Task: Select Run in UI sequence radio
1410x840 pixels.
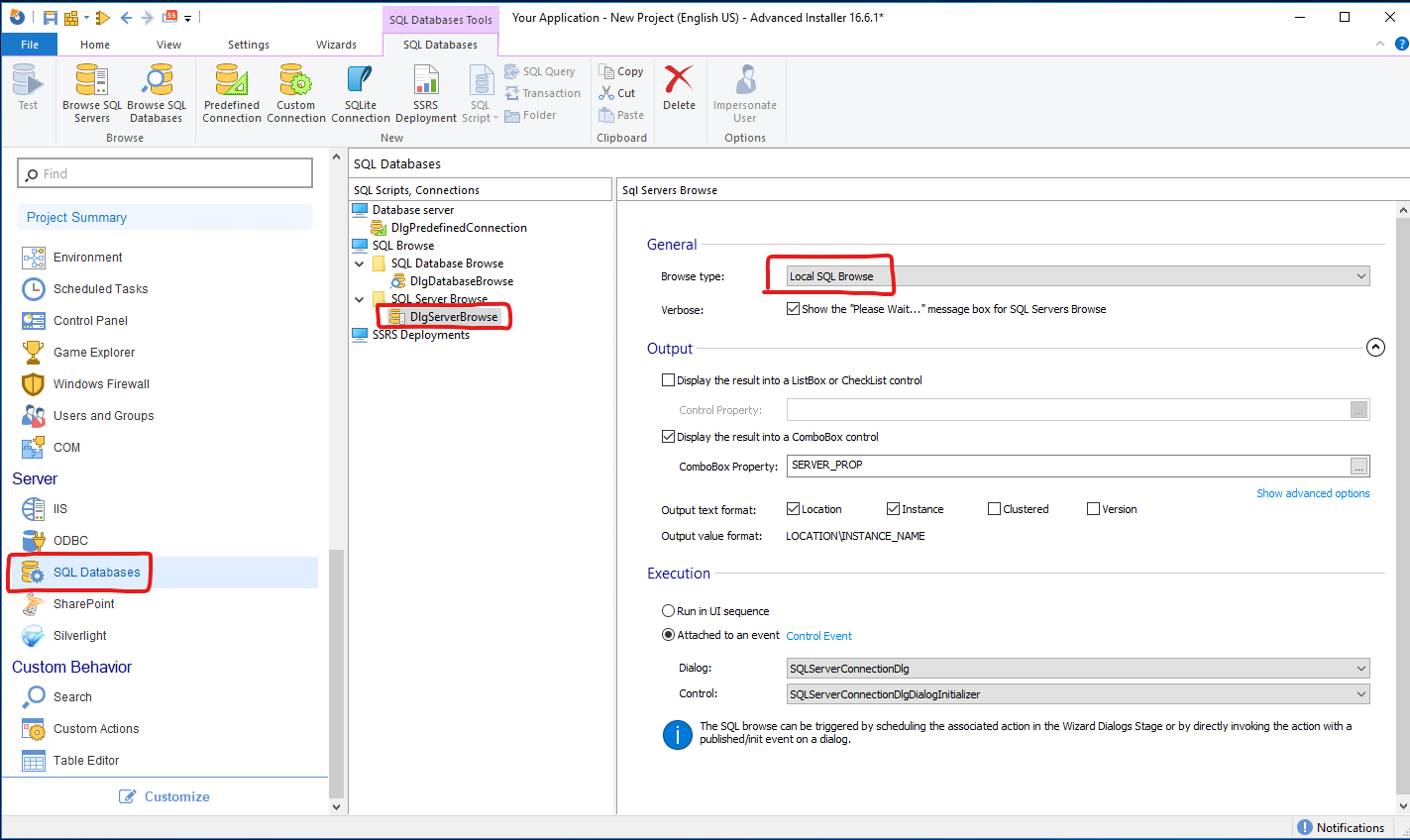Action: [x=668, y=611]
